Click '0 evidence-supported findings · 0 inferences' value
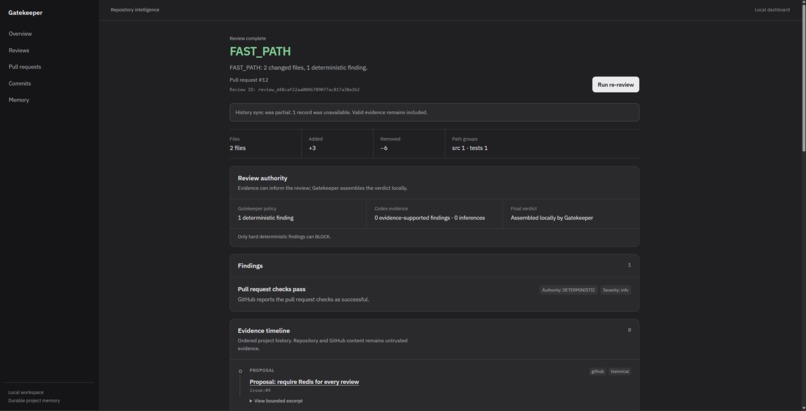Viewport: 806px width, 411px height. (429, 218)
